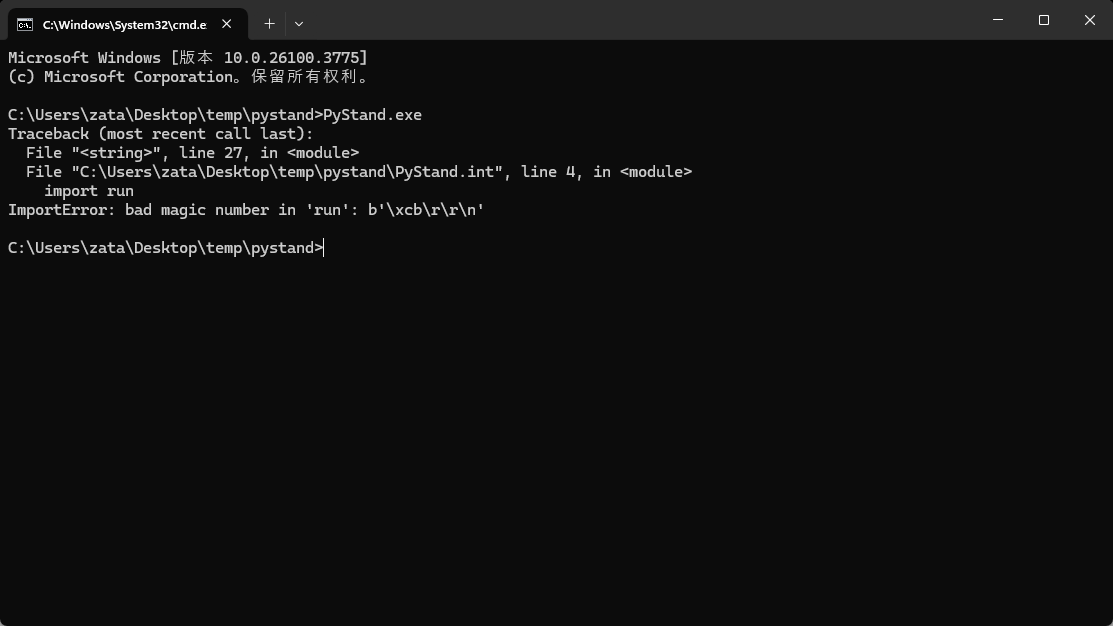This screenshot has height=626, width=1113.
Task: Click the File "<string>" line 27 text
Action: pos(192,153)
